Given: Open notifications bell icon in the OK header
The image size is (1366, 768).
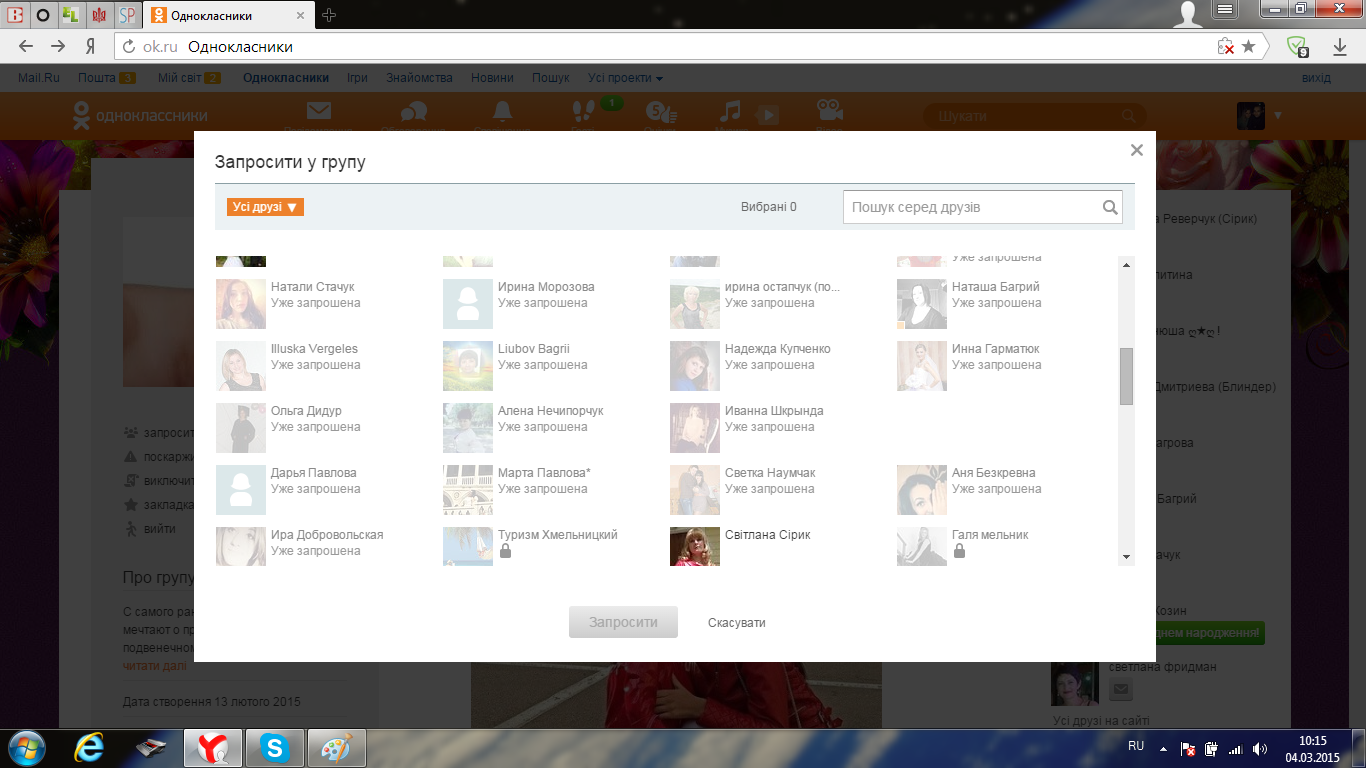Looking at the screenshot, I should click(502, 112).
